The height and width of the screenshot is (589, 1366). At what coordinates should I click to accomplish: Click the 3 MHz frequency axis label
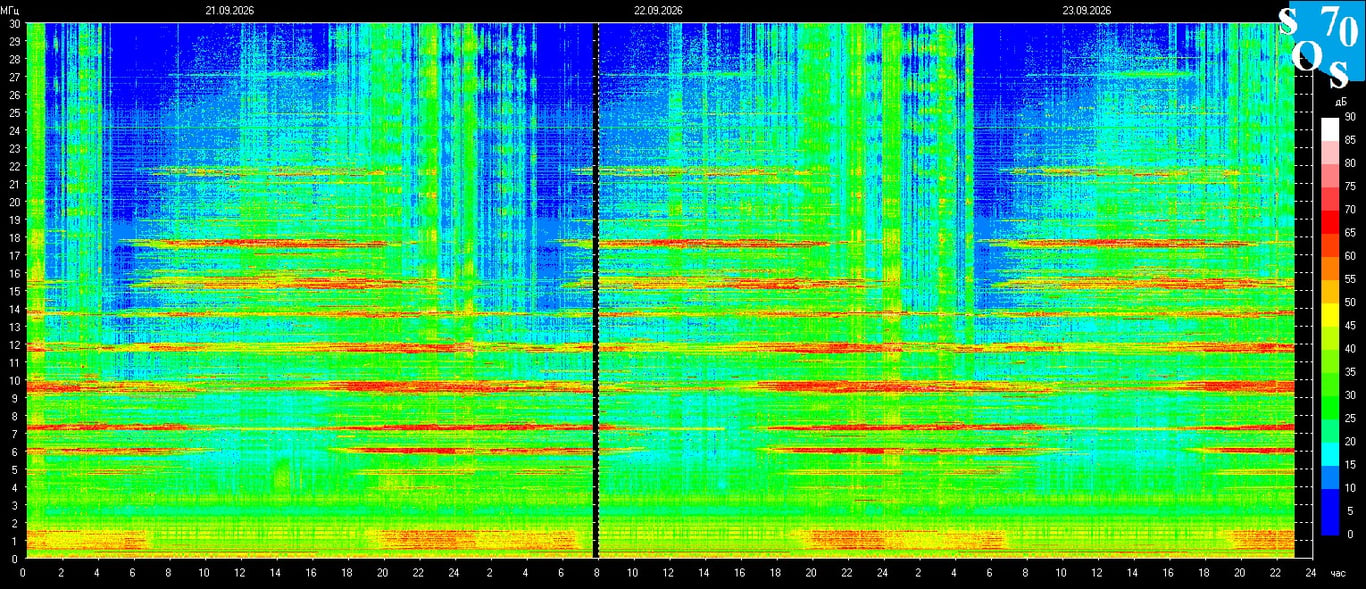click(x=16, y=505)
